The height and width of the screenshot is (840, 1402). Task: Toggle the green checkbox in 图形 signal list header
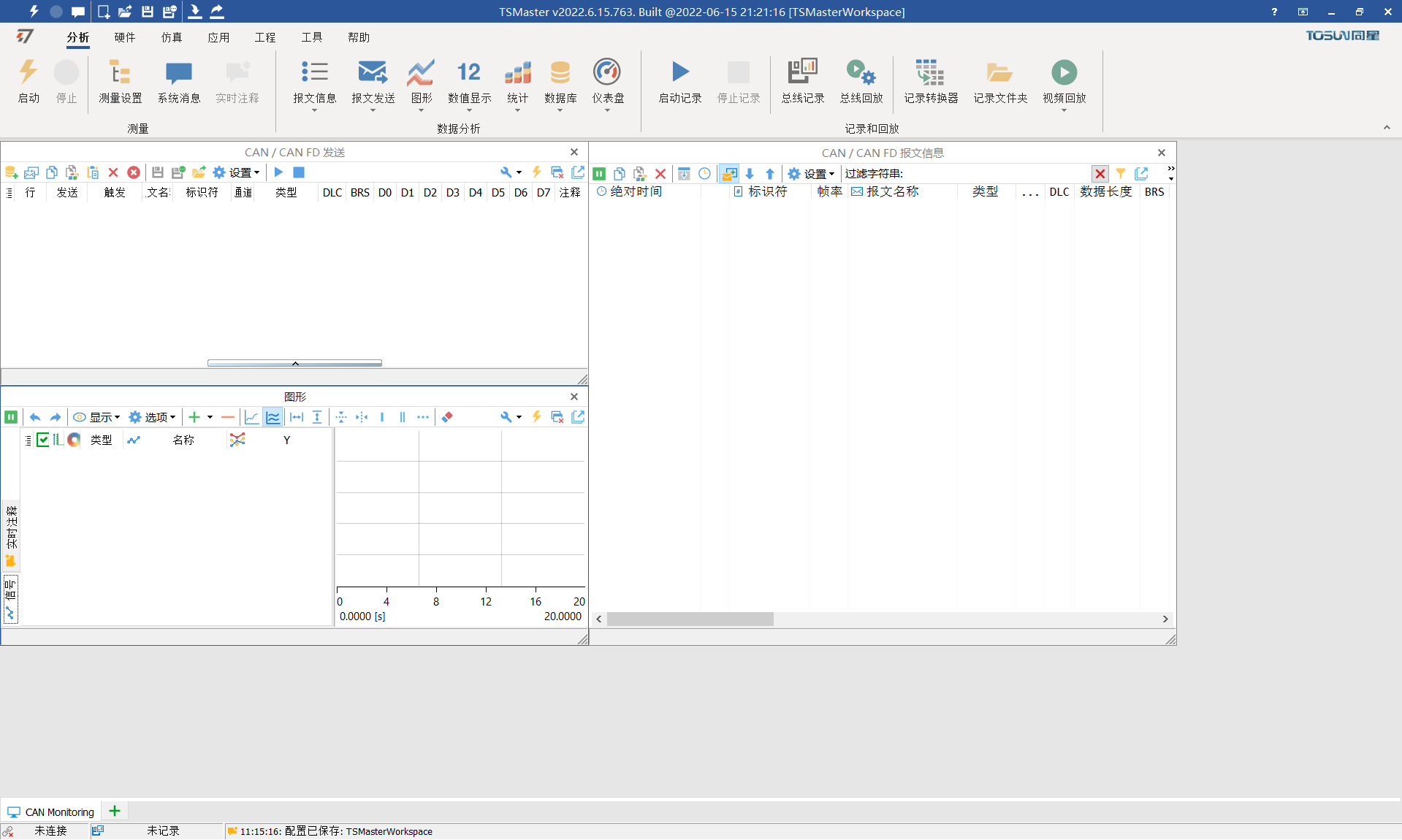click(x=43, y=440)
